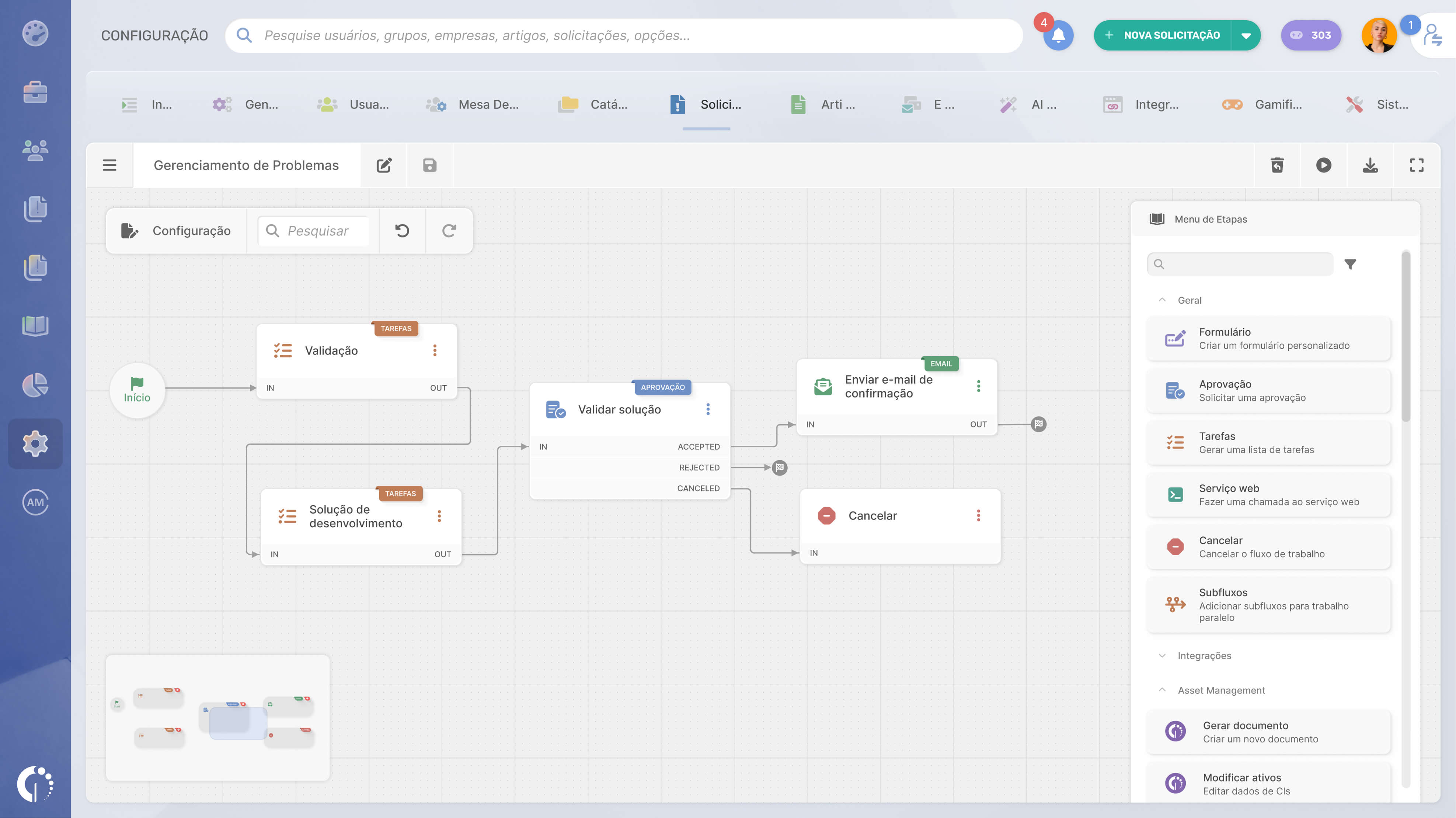1456x818 pixels.
Task: Open the pie chart reports icon in sidebar
Action: pos(35,385)
